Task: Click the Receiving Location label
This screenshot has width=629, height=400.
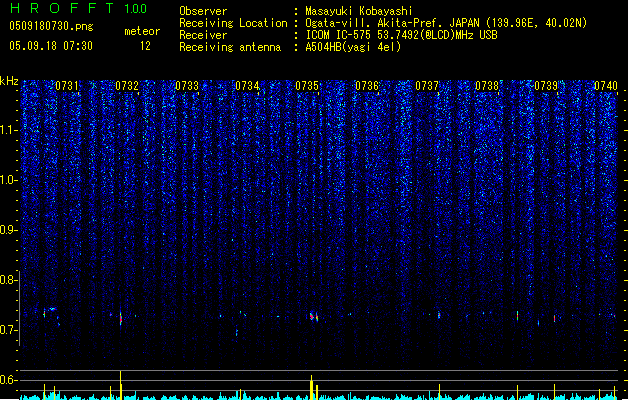Action: [233, 23]
